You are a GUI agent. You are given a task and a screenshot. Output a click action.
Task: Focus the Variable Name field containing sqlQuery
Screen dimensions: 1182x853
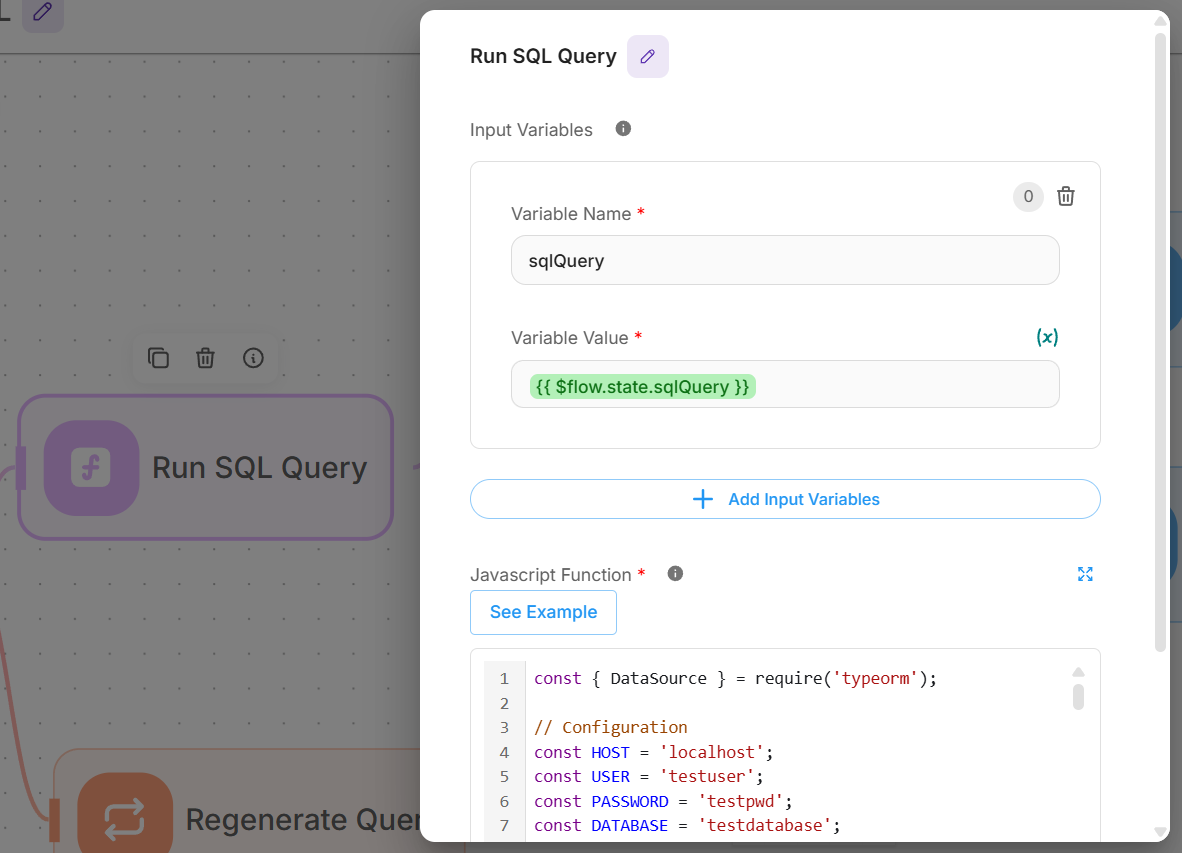click(784, 261)
